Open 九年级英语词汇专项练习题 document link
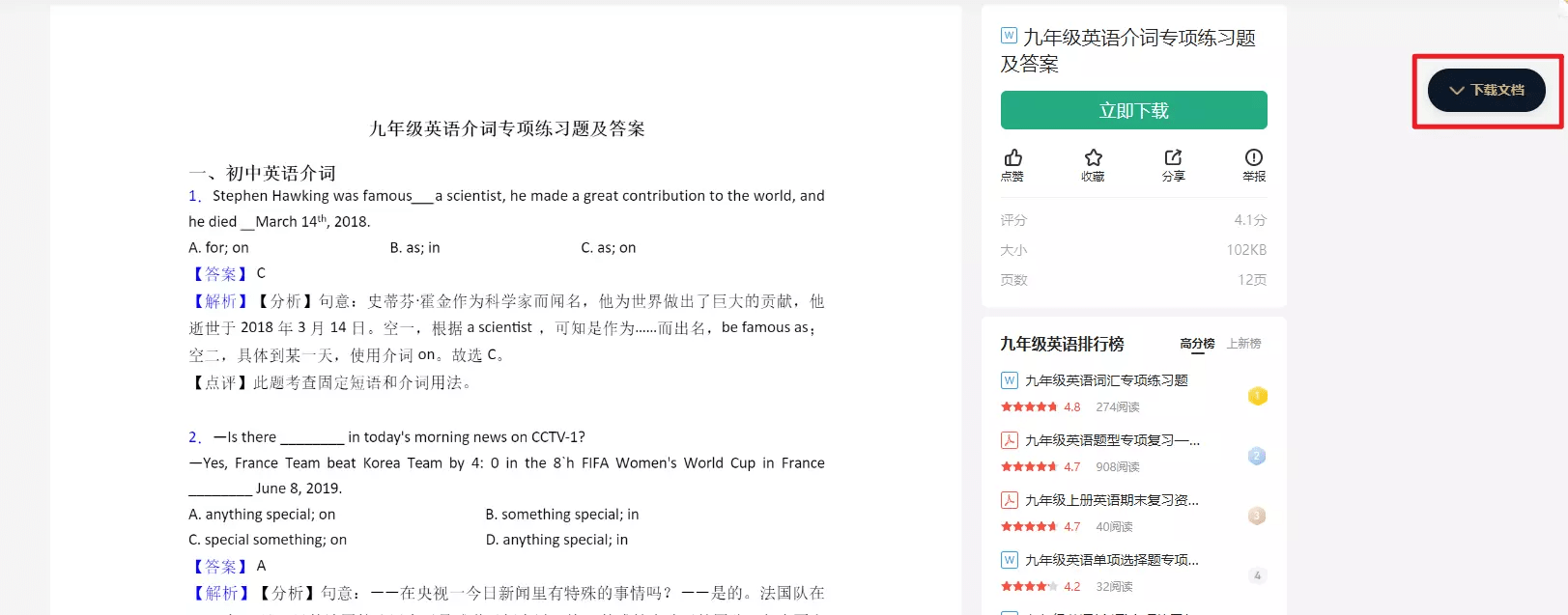The image size is (1568, 615). pyautogui.click(x=1106, y=380)
